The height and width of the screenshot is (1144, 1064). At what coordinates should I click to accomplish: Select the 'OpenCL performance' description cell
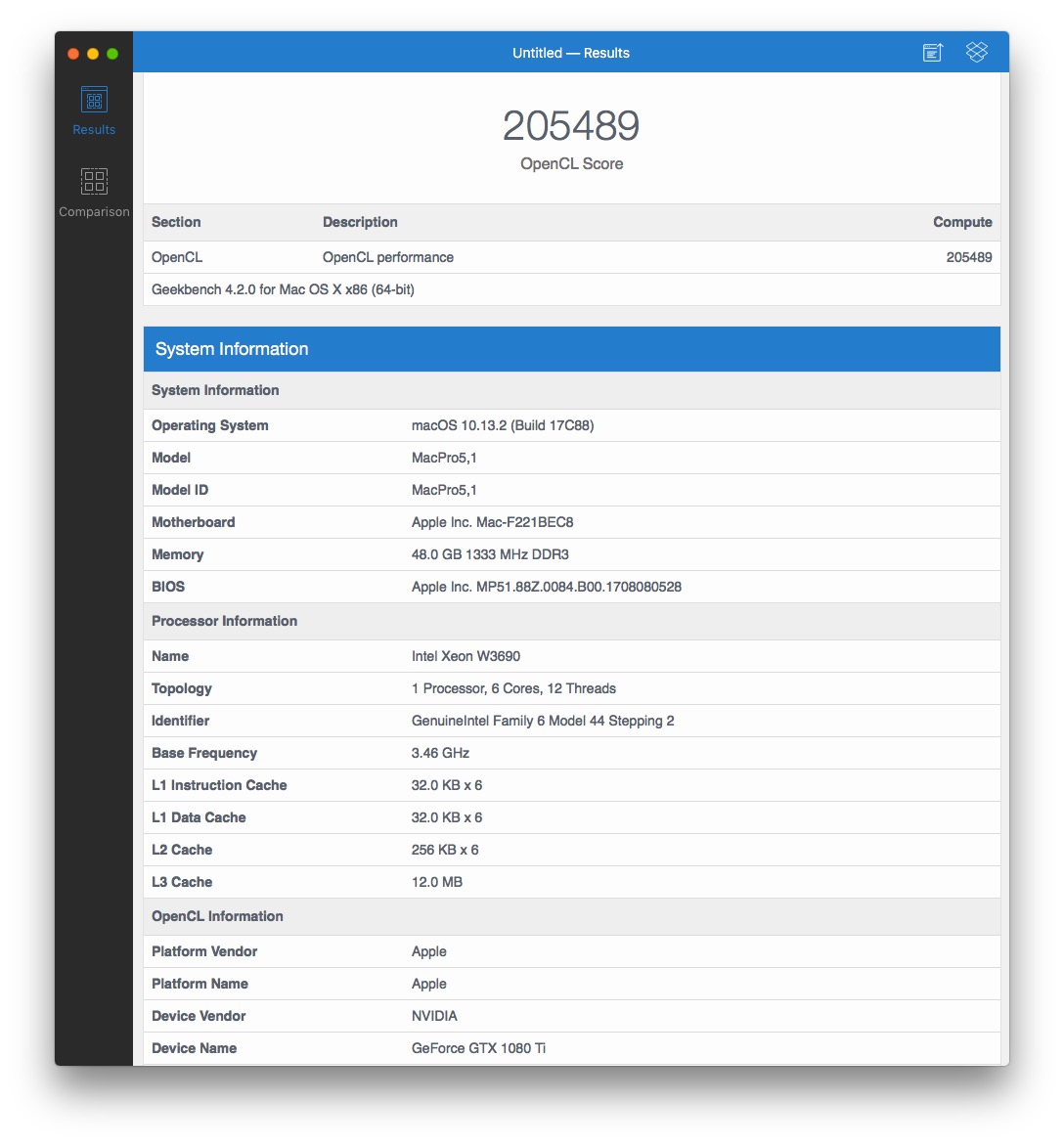click(388, 257)
